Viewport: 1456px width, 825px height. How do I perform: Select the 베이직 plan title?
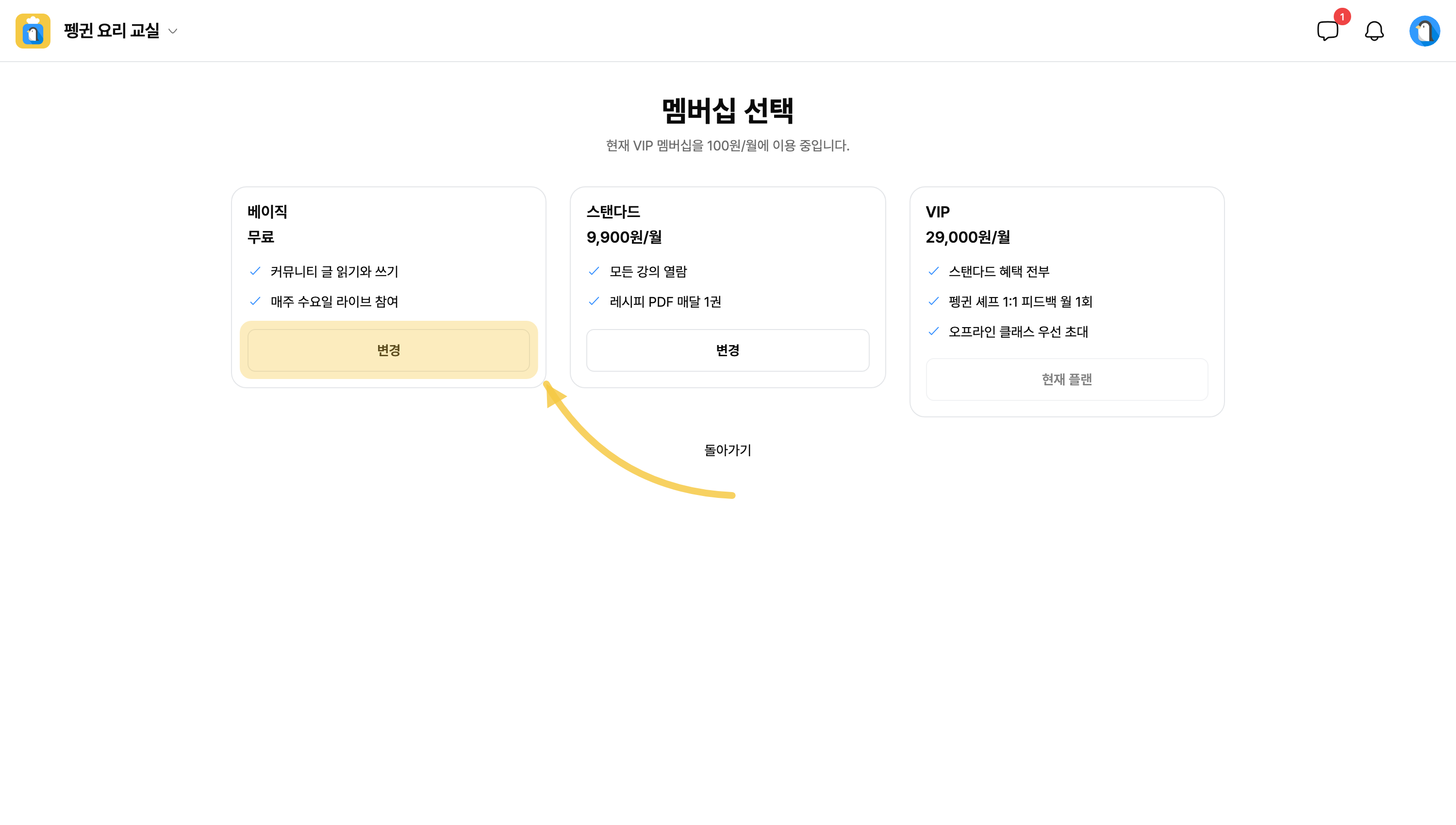click(267, 212)
